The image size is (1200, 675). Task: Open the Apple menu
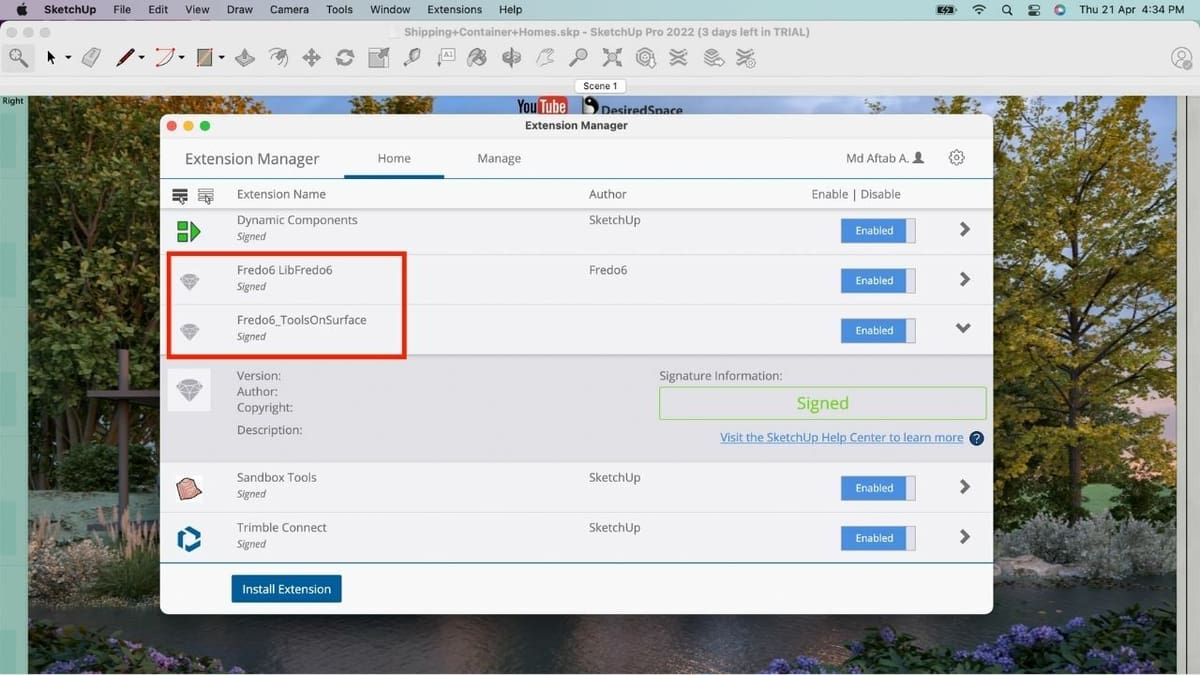click(x=21, y=9)
